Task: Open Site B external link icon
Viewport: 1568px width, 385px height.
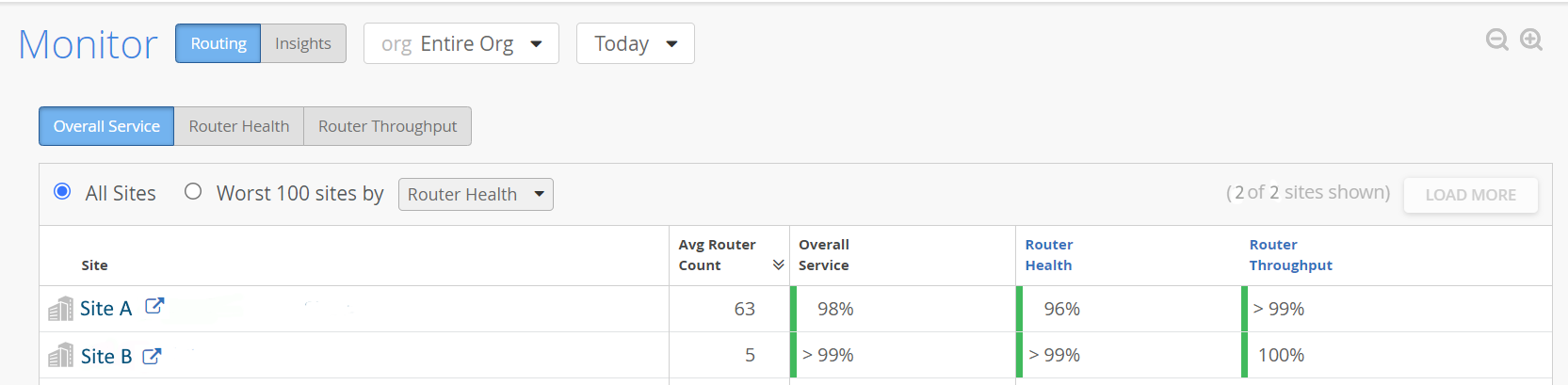Action: click(x=152, y=356)
